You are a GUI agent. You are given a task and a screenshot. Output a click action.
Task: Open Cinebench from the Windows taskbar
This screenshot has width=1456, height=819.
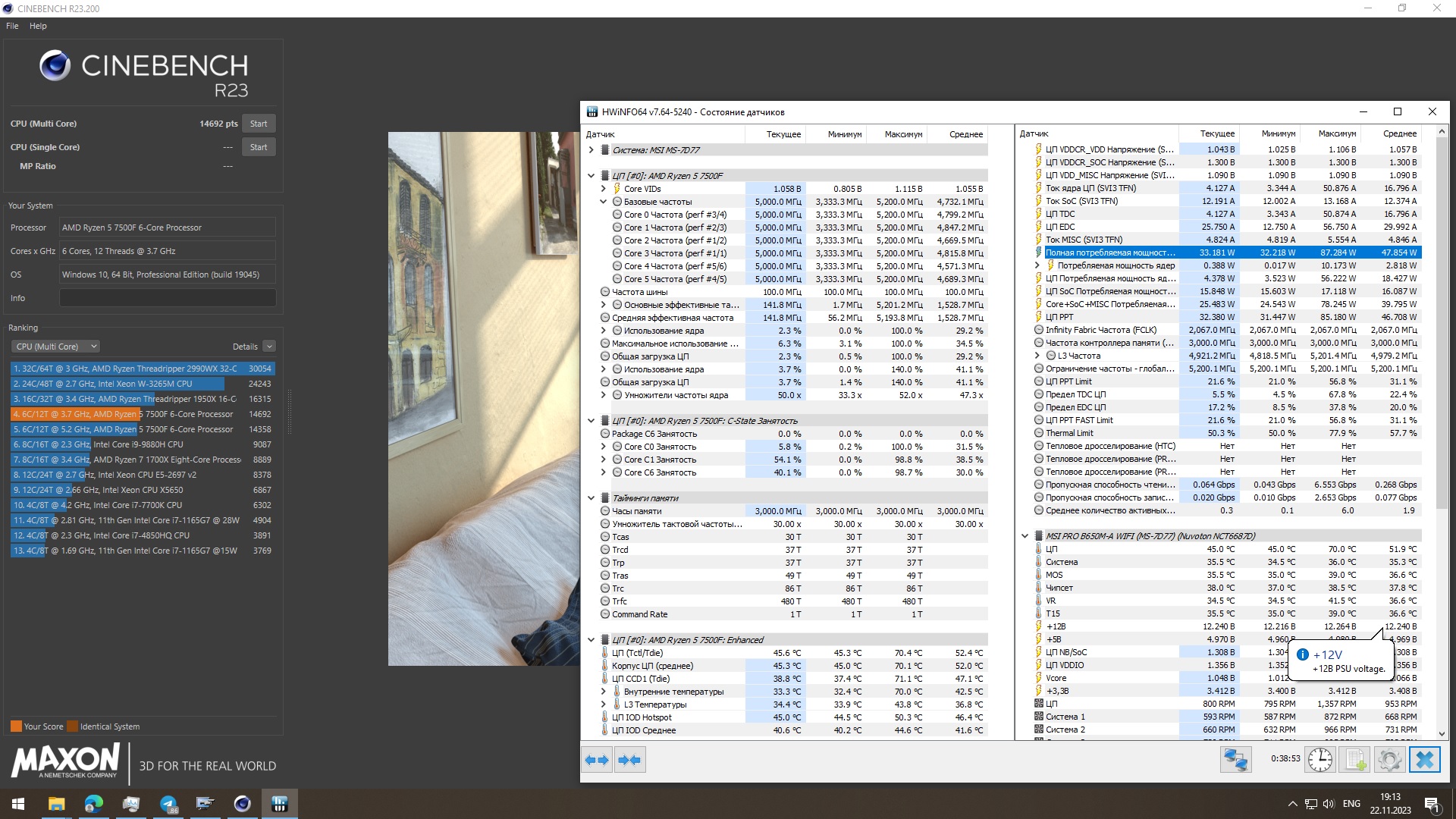click(x=243, y=804)
